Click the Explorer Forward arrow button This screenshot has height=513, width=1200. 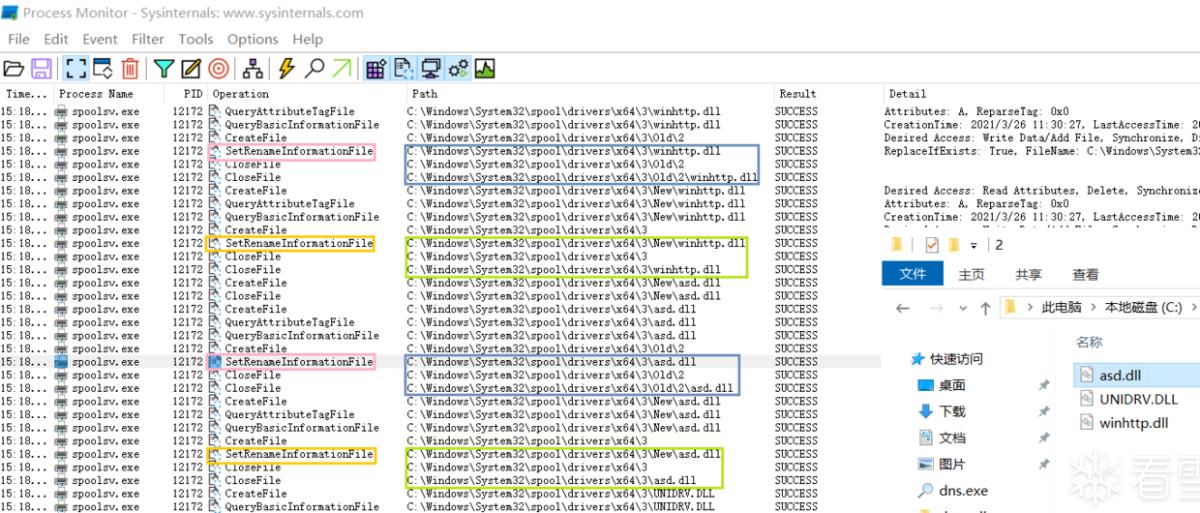(937, 307)
